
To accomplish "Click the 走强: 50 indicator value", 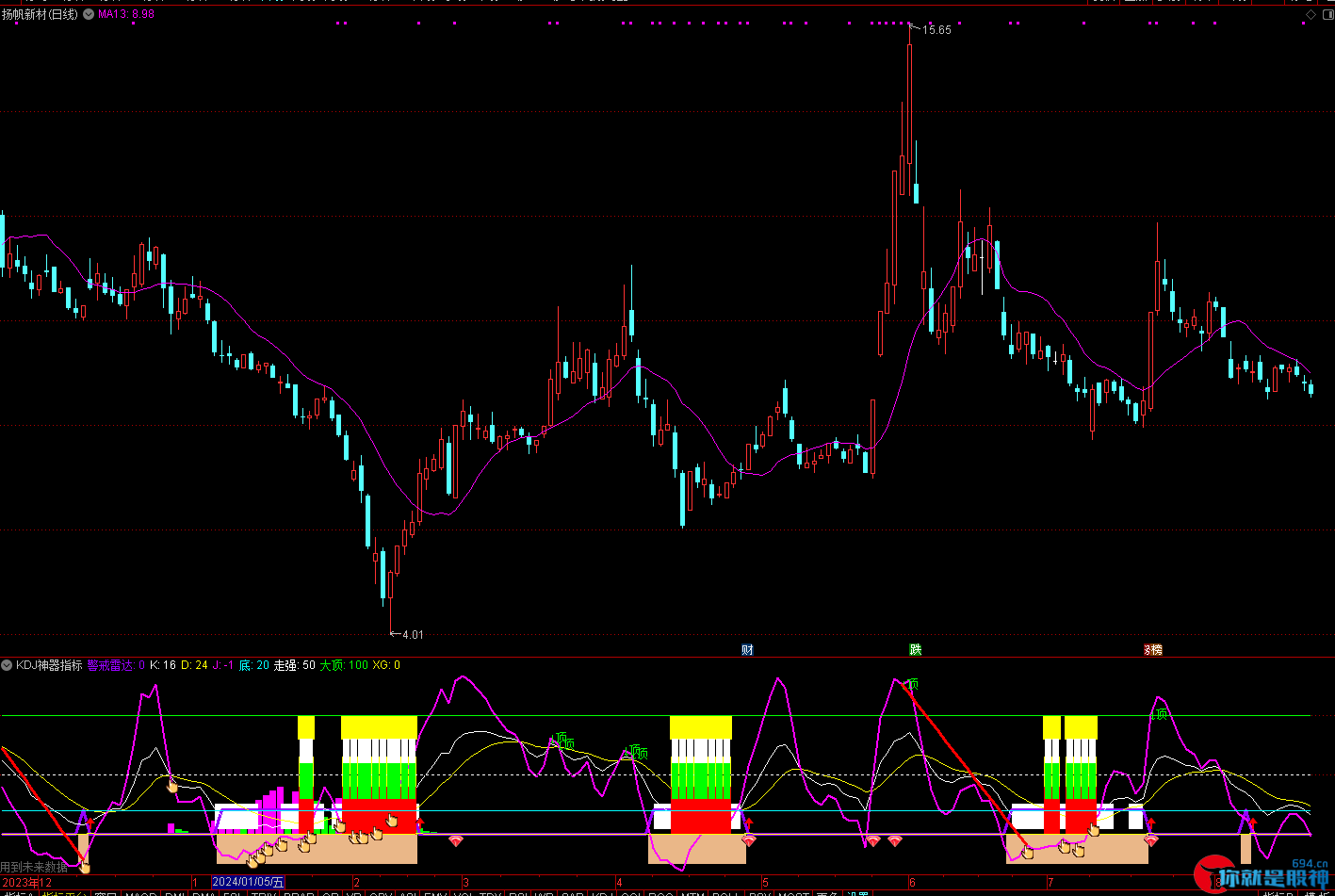I will (295, 665).
